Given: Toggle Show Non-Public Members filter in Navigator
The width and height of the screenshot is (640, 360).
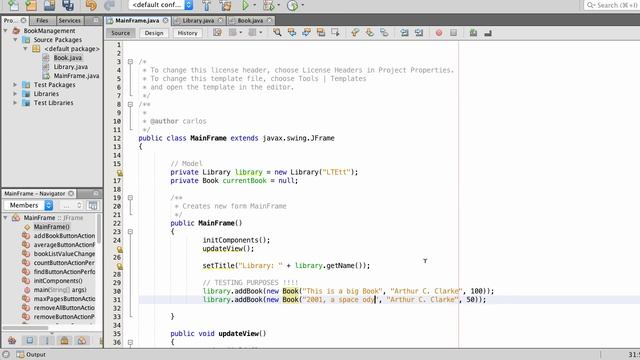Looking at the screenshot, I should coord(64,340).
